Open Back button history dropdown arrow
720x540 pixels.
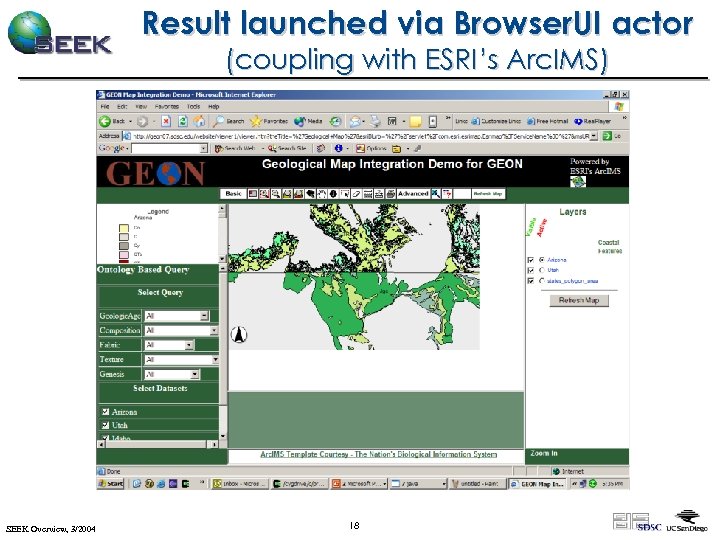click(x=130, y=122)
